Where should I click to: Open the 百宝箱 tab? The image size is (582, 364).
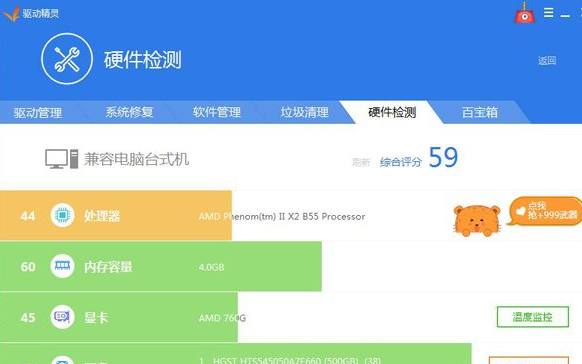point(480,112)
